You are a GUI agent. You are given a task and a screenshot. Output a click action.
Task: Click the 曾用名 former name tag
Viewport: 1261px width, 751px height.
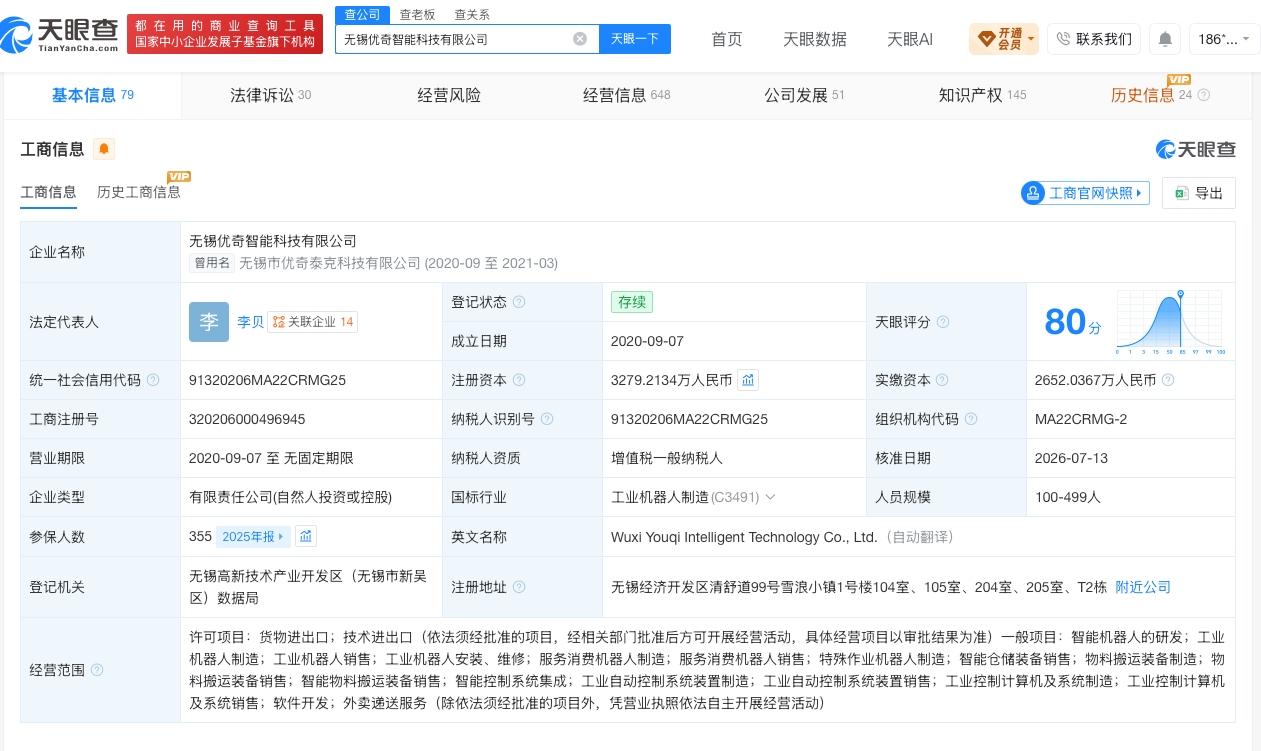(x=212, y=263)
